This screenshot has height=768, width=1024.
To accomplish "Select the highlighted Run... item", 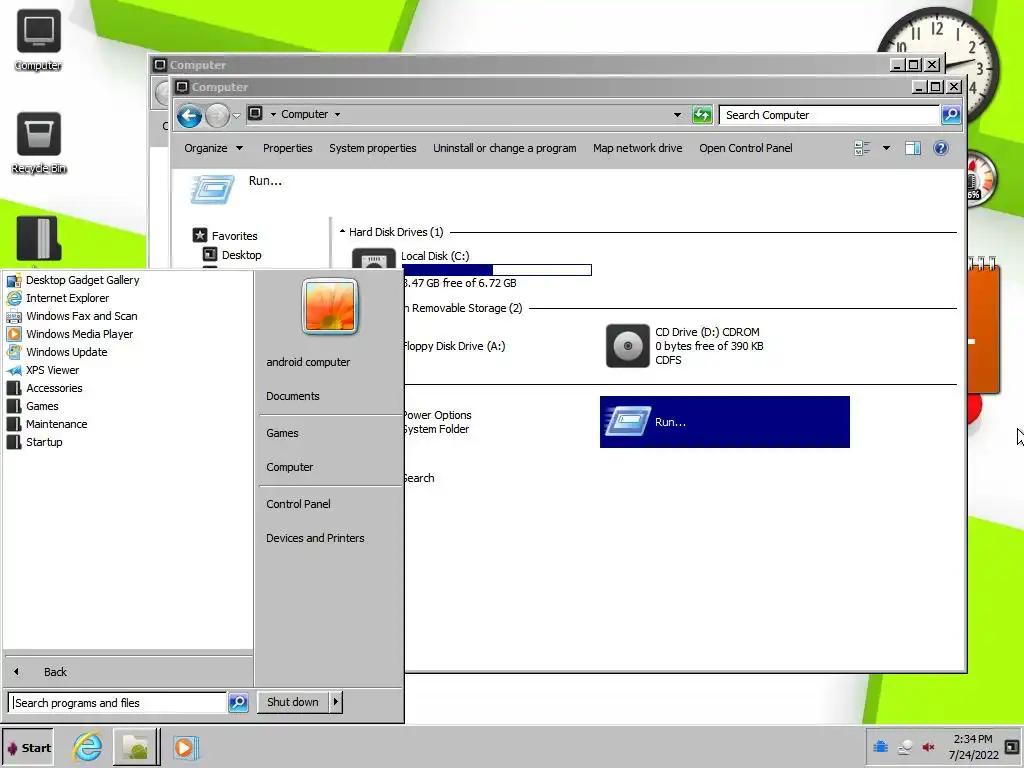I will pos(724,422).
